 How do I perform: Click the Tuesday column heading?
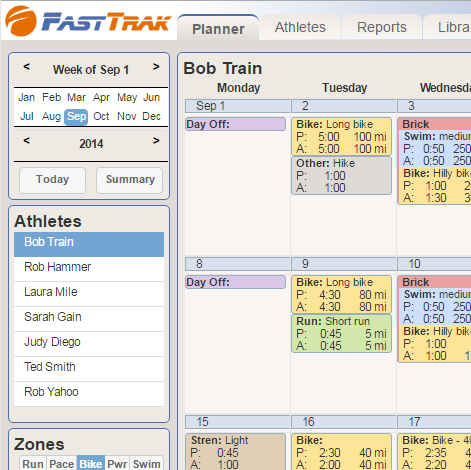tap(345, 88)
